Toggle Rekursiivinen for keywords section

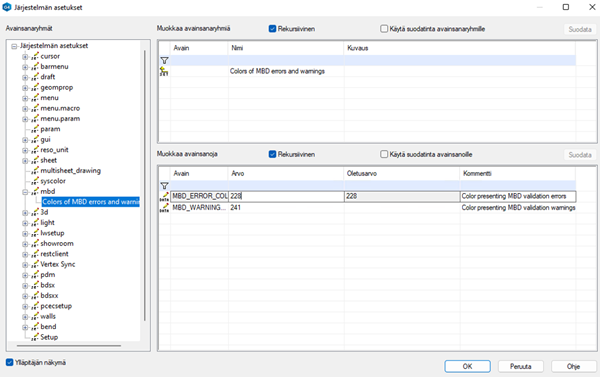pyautogui.click(x=272, y=154)
